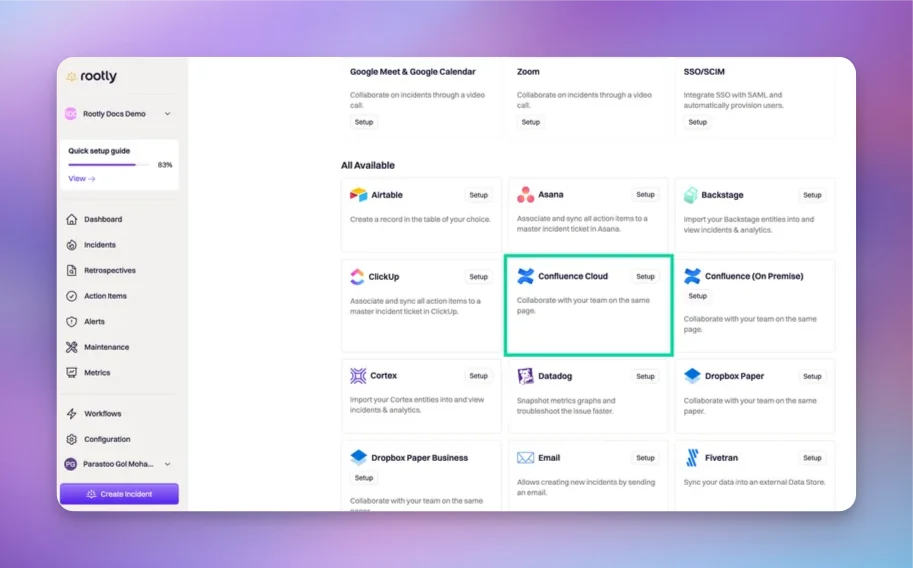Click Setup for Confluence Cloud
Image resolution: width=913 pixels, height=568 pixels.
645,277
